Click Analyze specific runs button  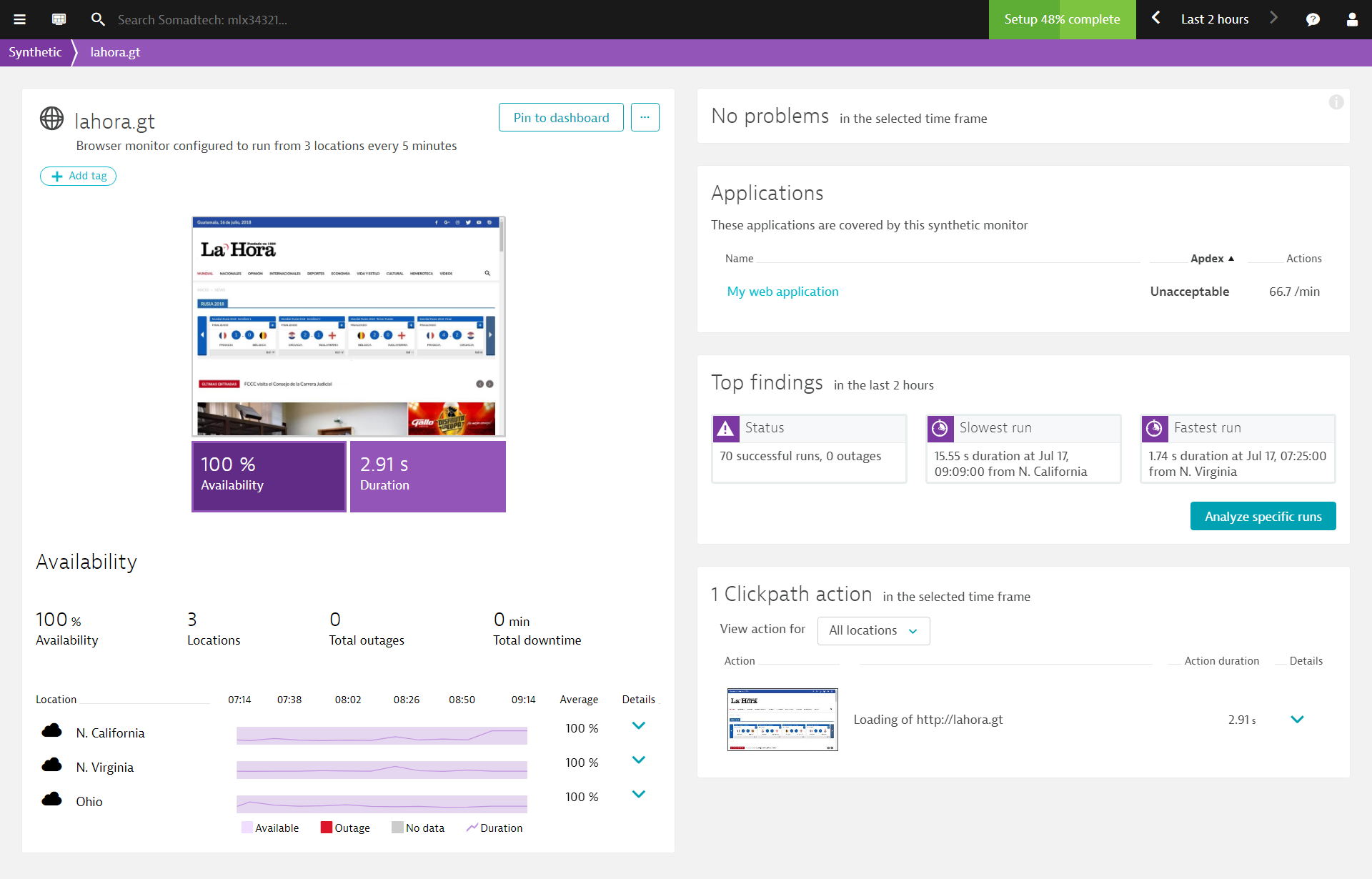coord(1263,516)
